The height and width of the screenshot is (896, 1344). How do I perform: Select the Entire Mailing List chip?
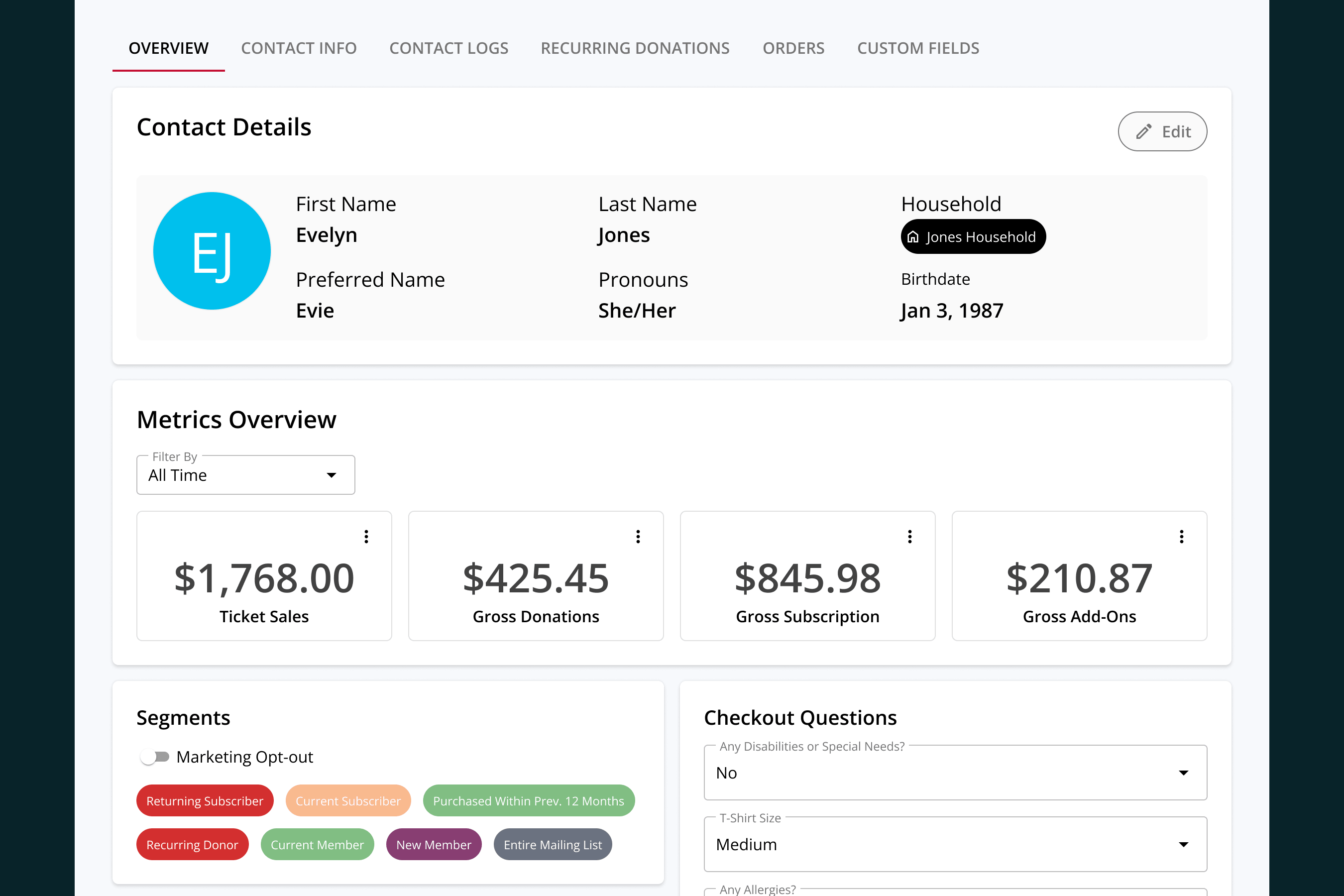pos(553,844)
